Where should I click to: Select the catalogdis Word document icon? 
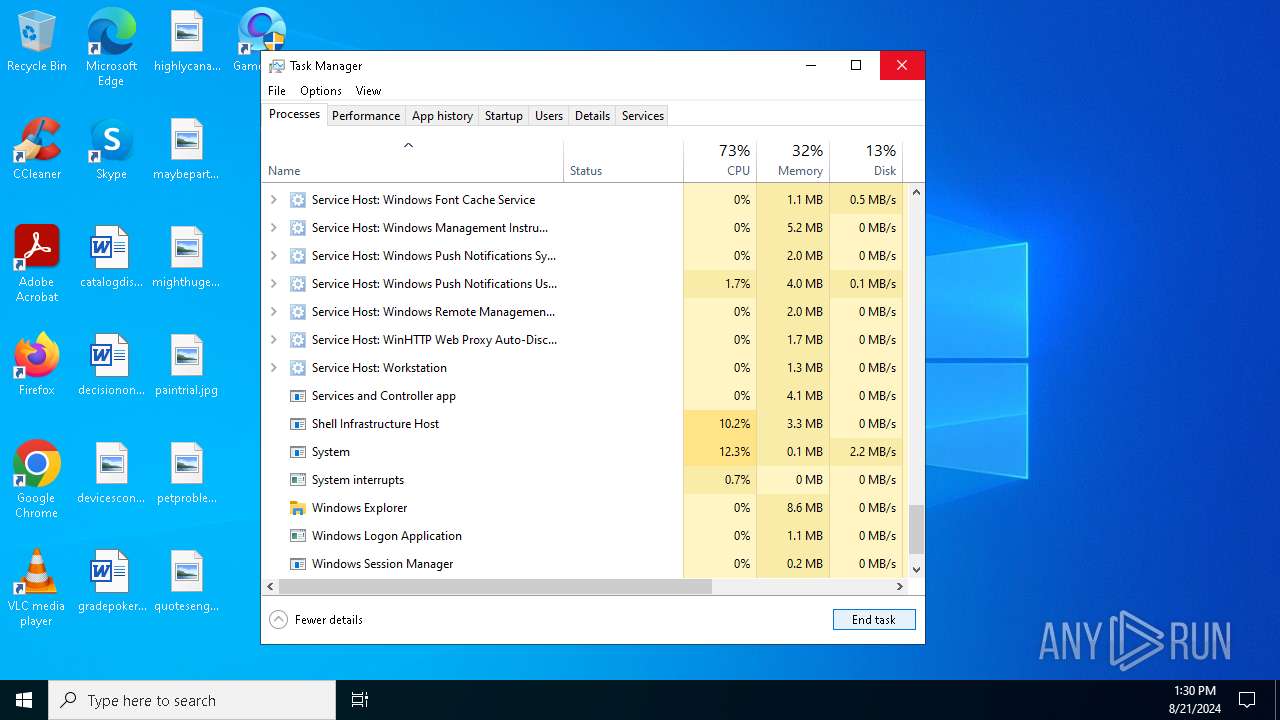point(111,257)
